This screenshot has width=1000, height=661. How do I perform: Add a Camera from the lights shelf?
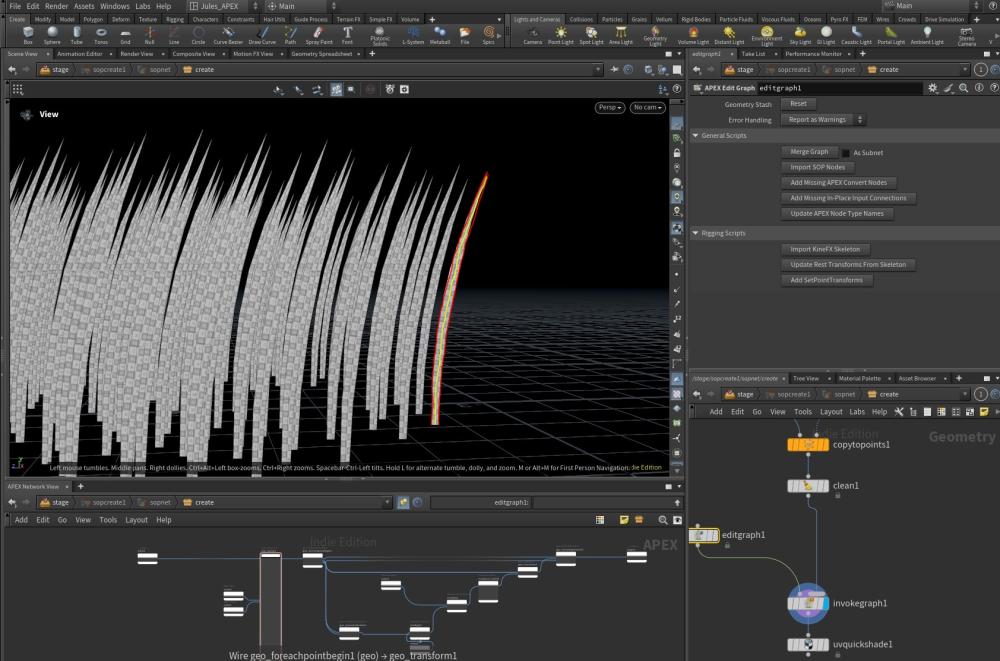[533, 35]
